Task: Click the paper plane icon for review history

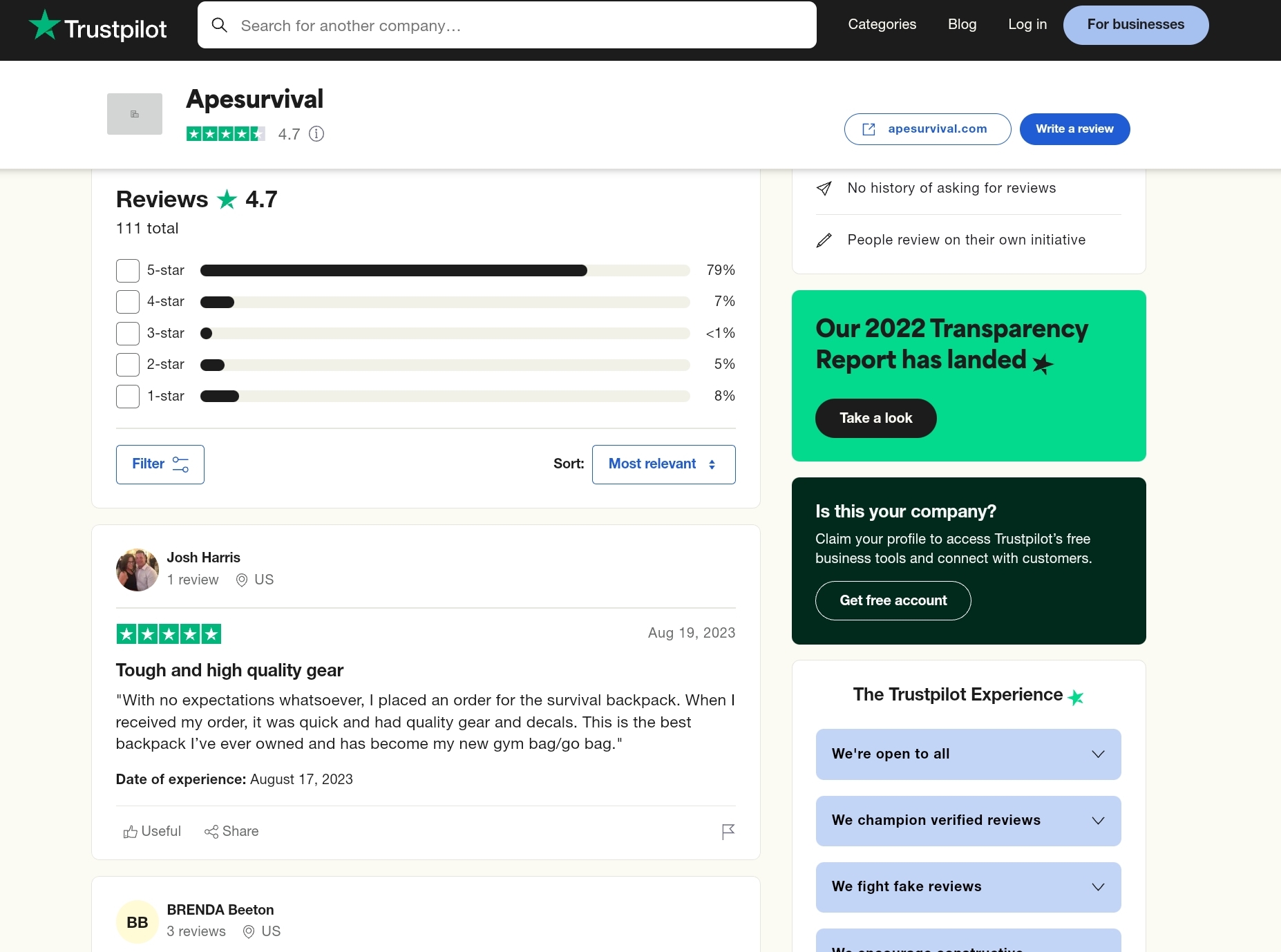Action: (x=824, y=188)
